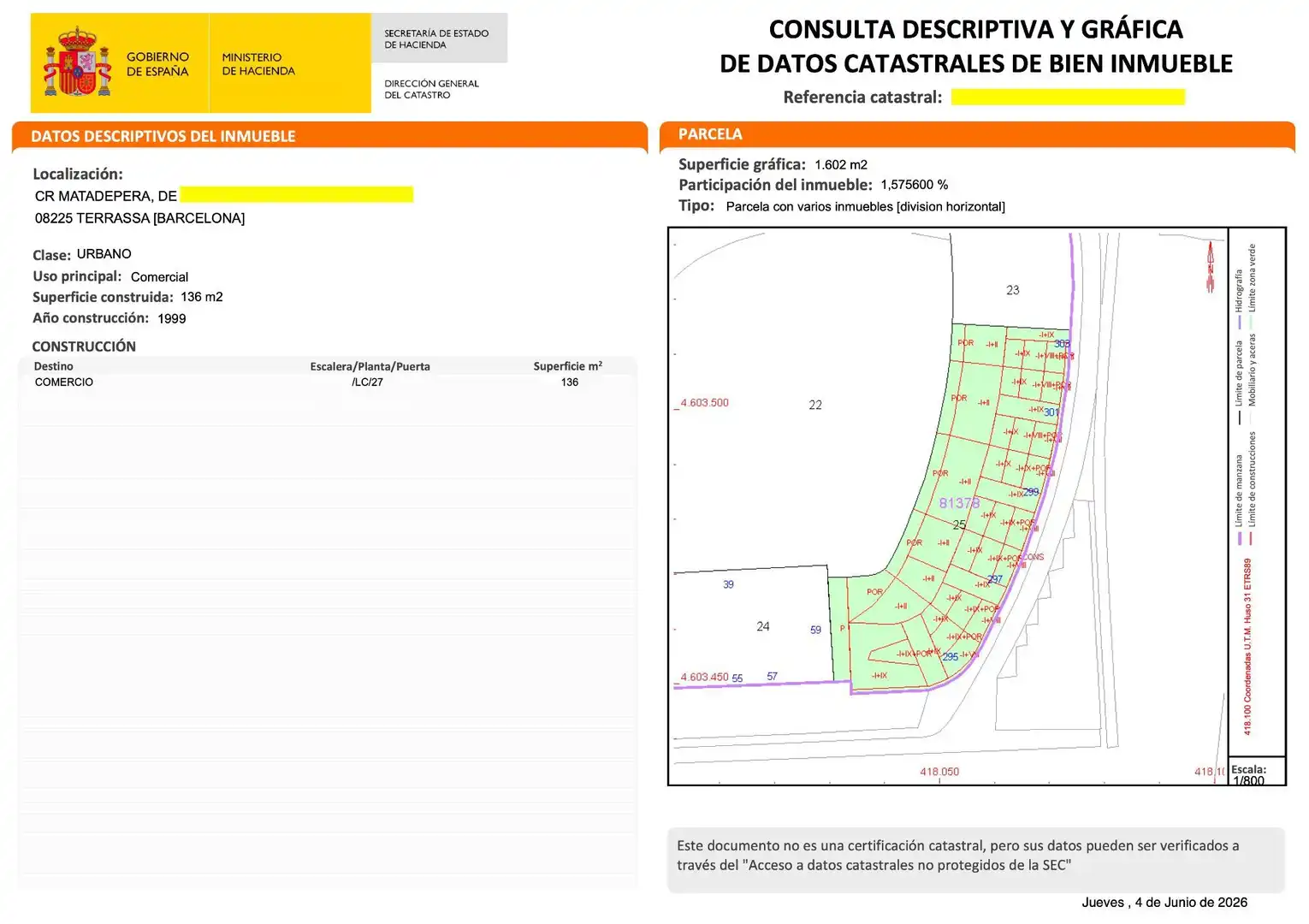Click the built area value '136 m2'
The height and width of the screenshot is (924, 1309).
coord(202,297)
